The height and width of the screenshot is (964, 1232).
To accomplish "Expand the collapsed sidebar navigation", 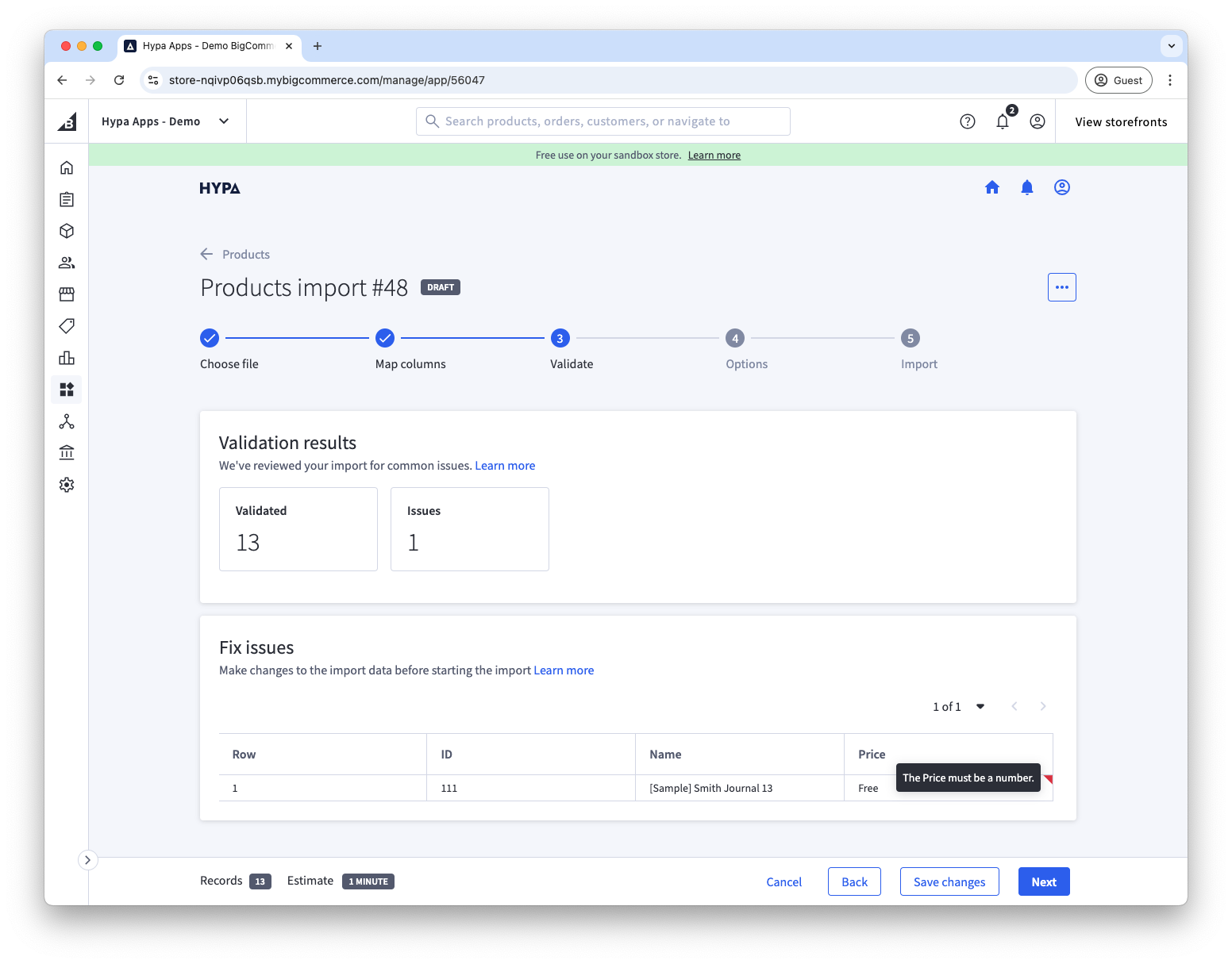I will tap(87, 860).
